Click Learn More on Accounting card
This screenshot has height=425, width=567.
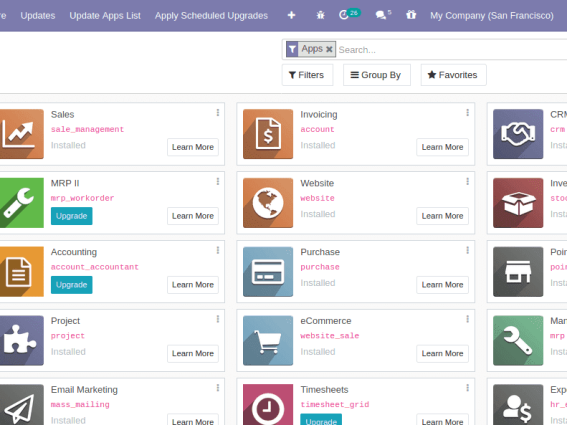tap(193, 285)
